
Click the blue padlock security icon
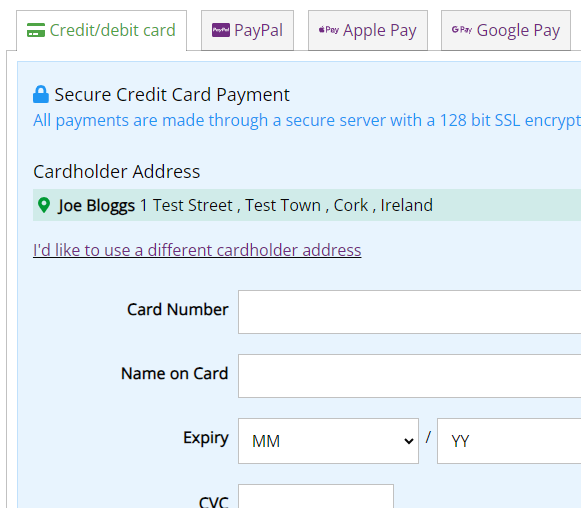[x=41, y=94]
